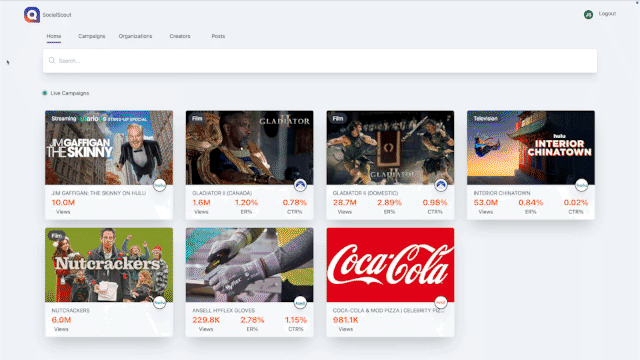Click title INTERIOR CHINATOWN
The width and height of the screenshot is (640, 360).
(502, 193)
